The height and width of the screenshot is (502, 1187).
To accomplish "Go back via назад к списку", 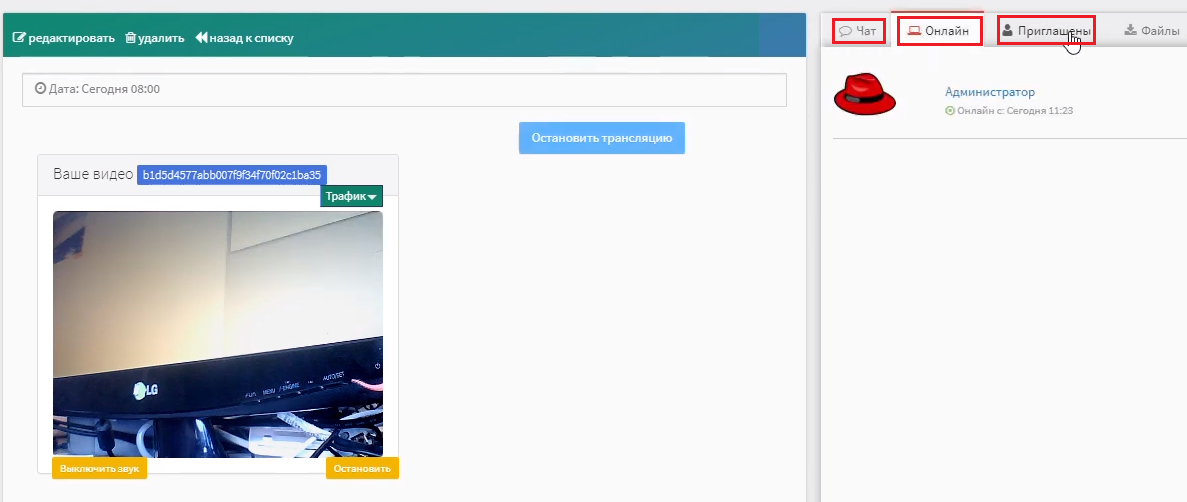I will (244, 38).
